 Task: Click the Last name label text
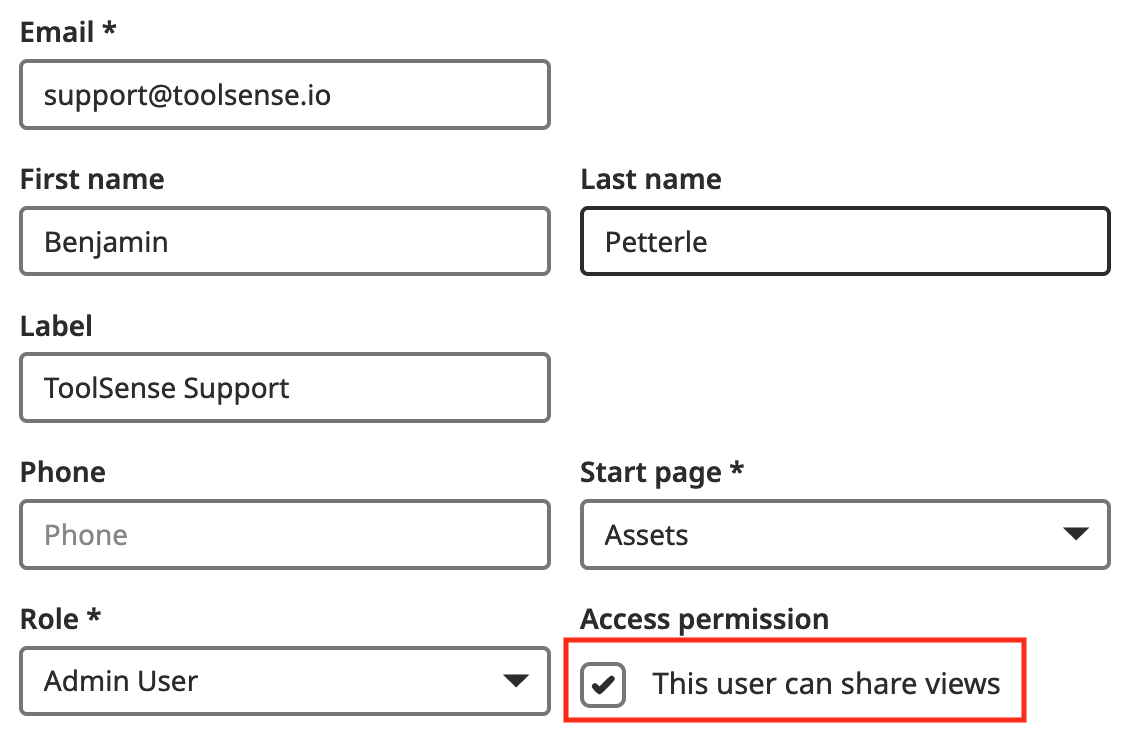(x=650, y=179)
